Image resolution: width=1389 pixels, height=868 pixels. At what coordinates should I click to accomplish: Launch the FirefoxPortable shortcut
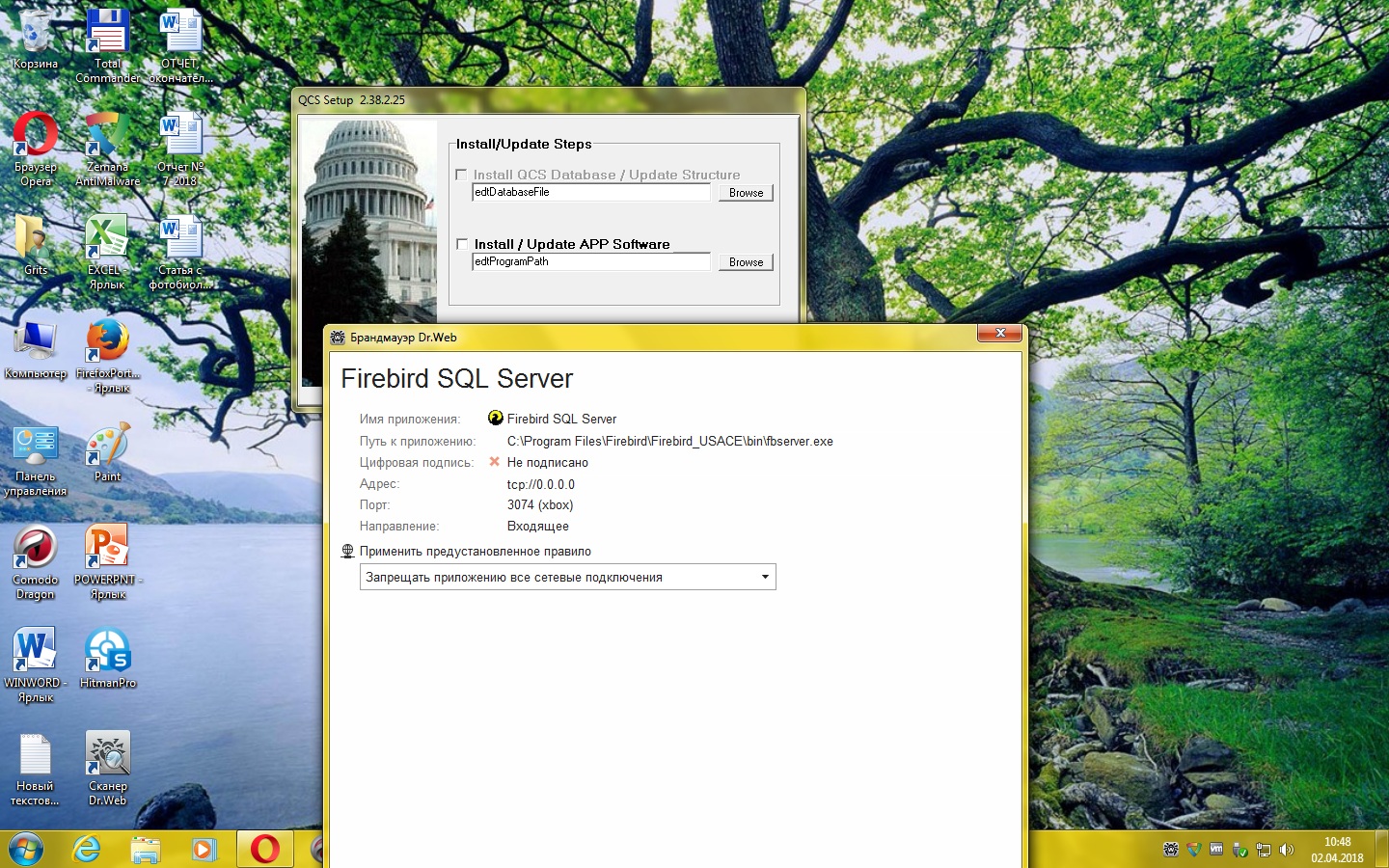[108, 356]
